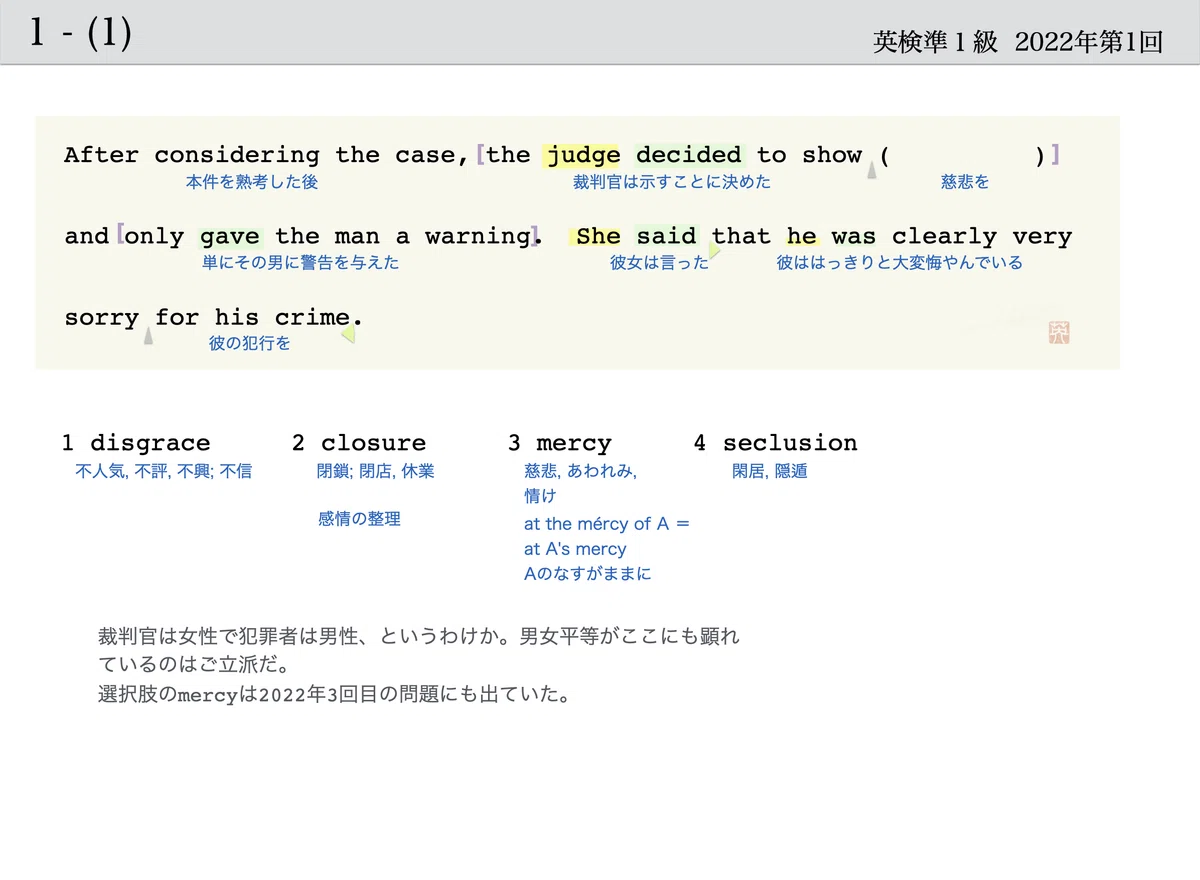Click the word "crime." ending the sentence
The image size is (1200, 880).
click(319, 318)
